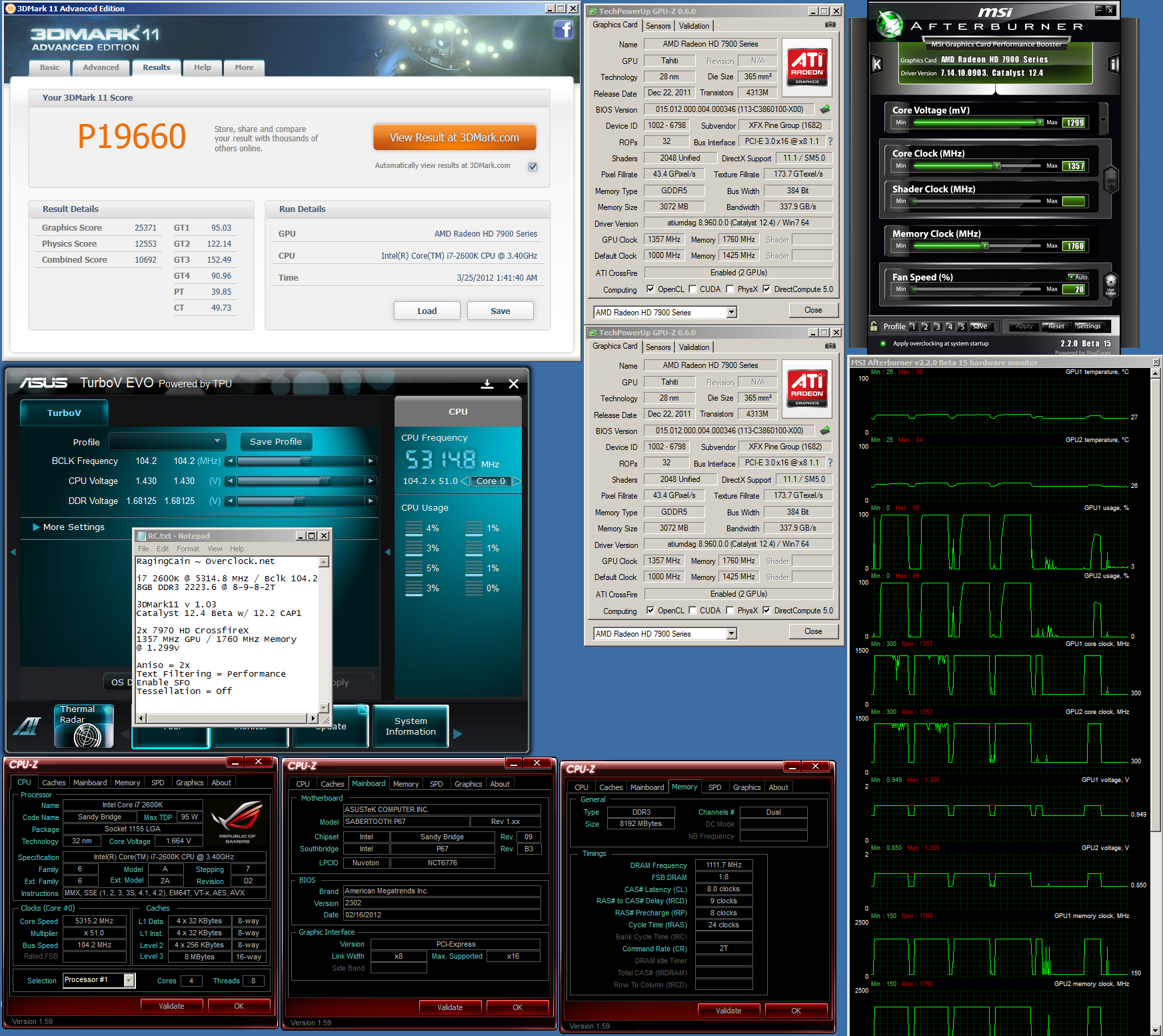Click the ROG logo in CPU-Z CPU window
Screen dimensions: 1163x1036
237,822
